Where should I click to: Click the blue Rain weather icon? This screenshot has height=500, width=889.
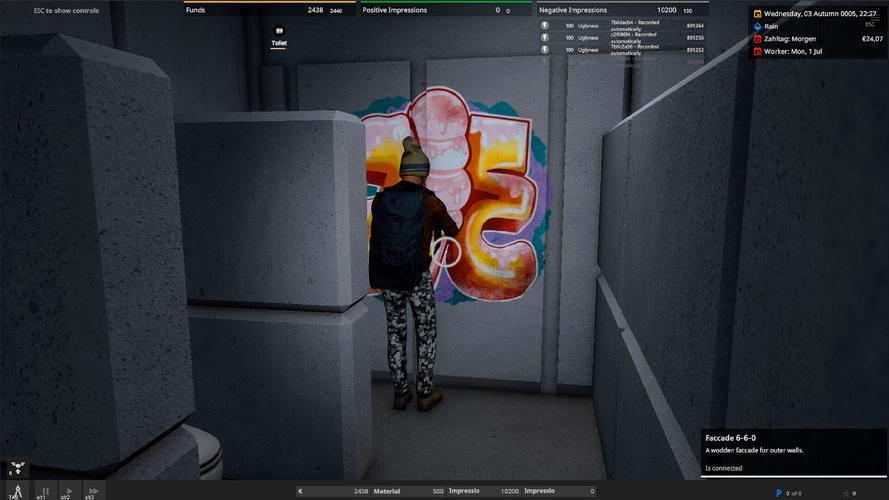(757, 26)
